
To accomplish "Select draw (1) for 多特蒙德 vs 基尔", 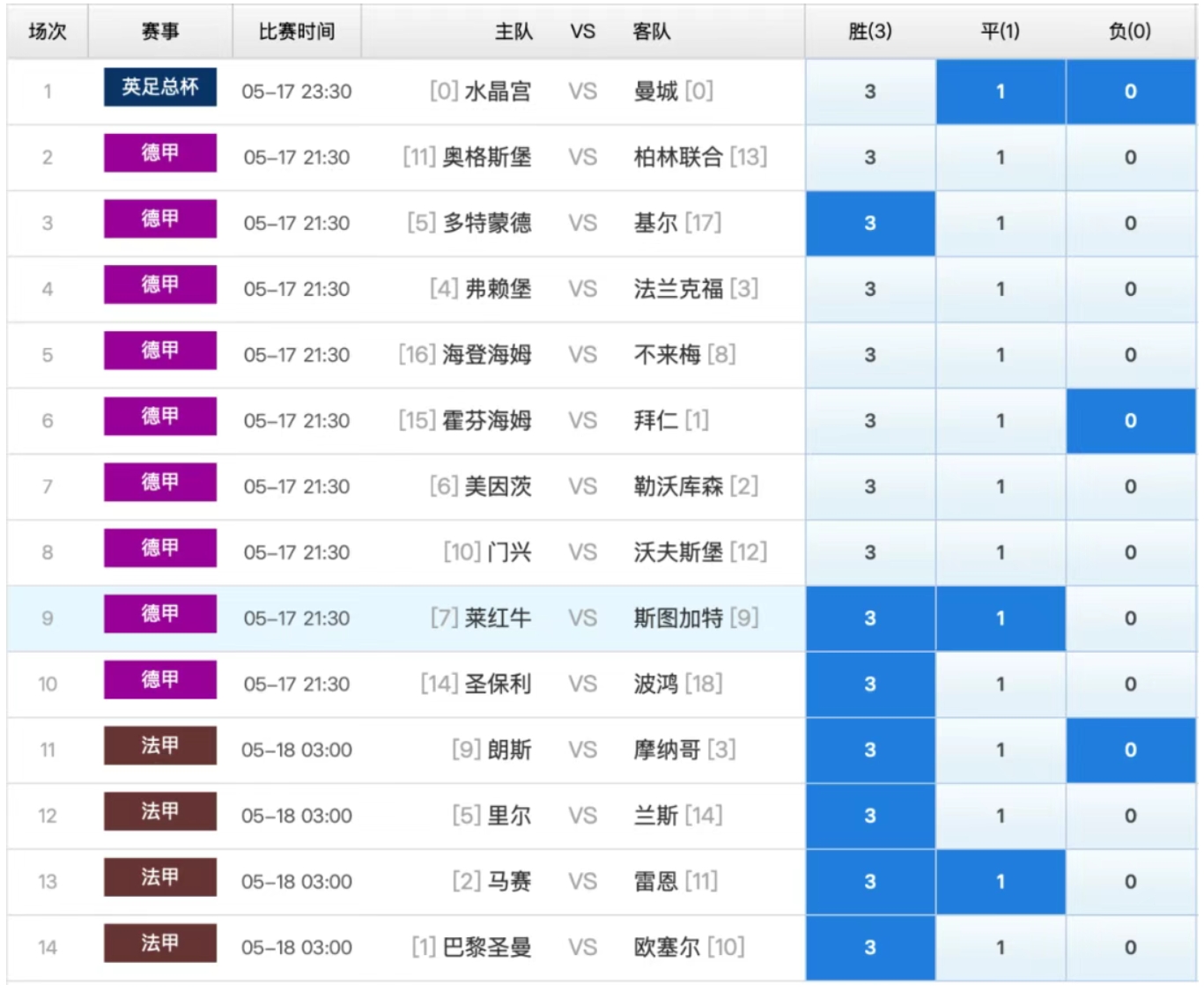I will (1001, 224).
